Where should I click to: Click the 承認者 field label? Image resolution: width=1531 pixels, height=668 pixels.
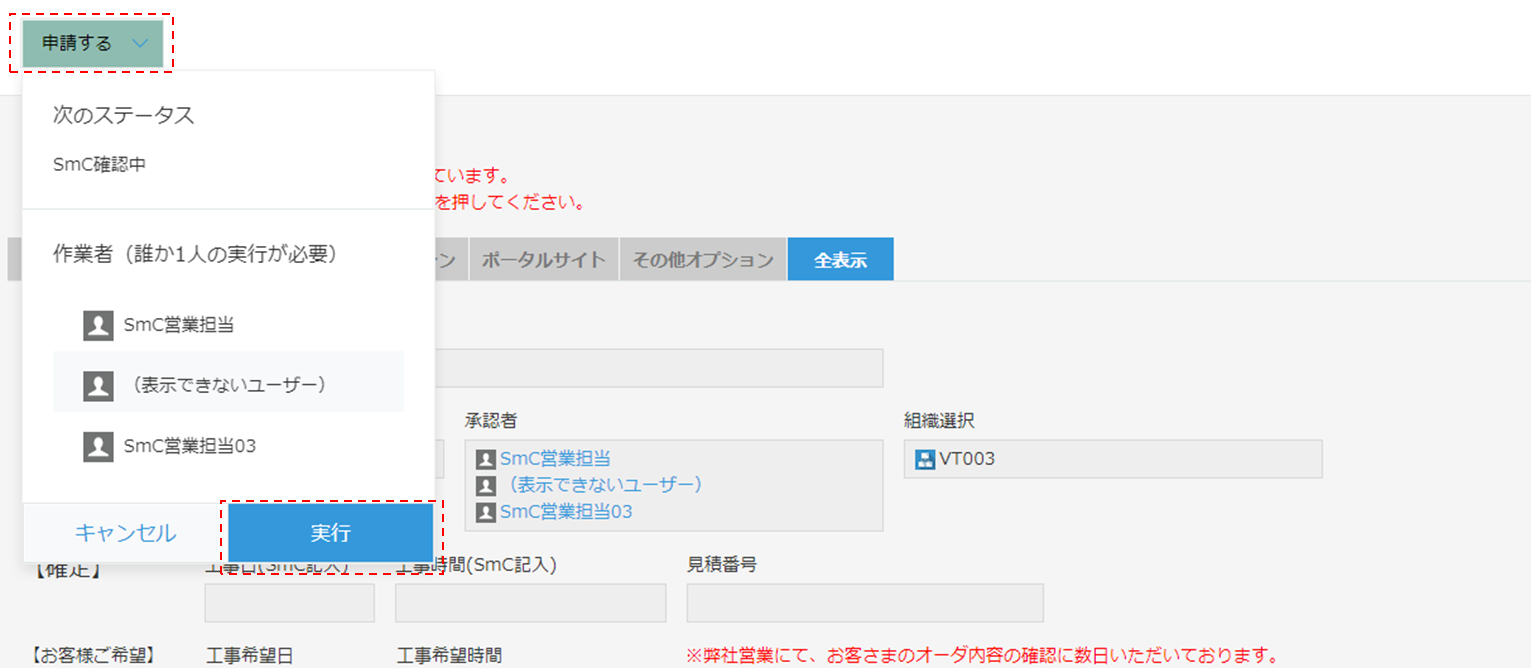tap(490, 421)
